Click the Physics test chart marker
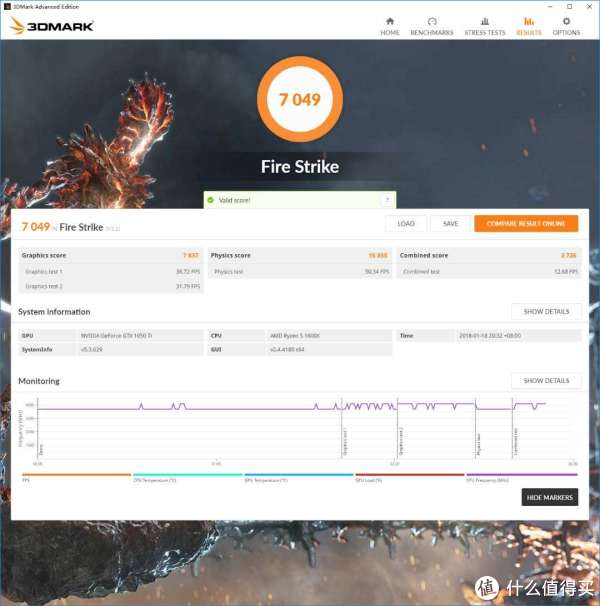 (478, 444)
